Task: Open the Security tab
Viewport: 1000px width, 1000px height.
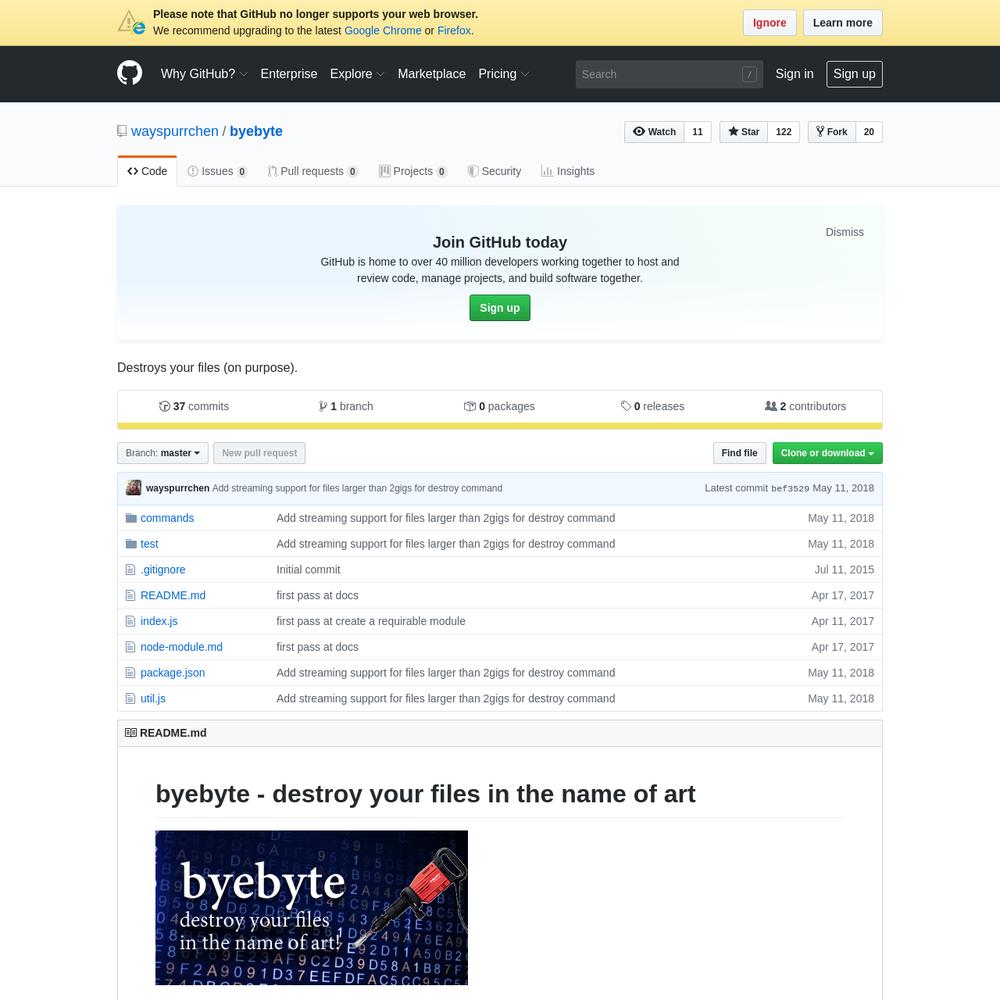Action: click(494, 171)
